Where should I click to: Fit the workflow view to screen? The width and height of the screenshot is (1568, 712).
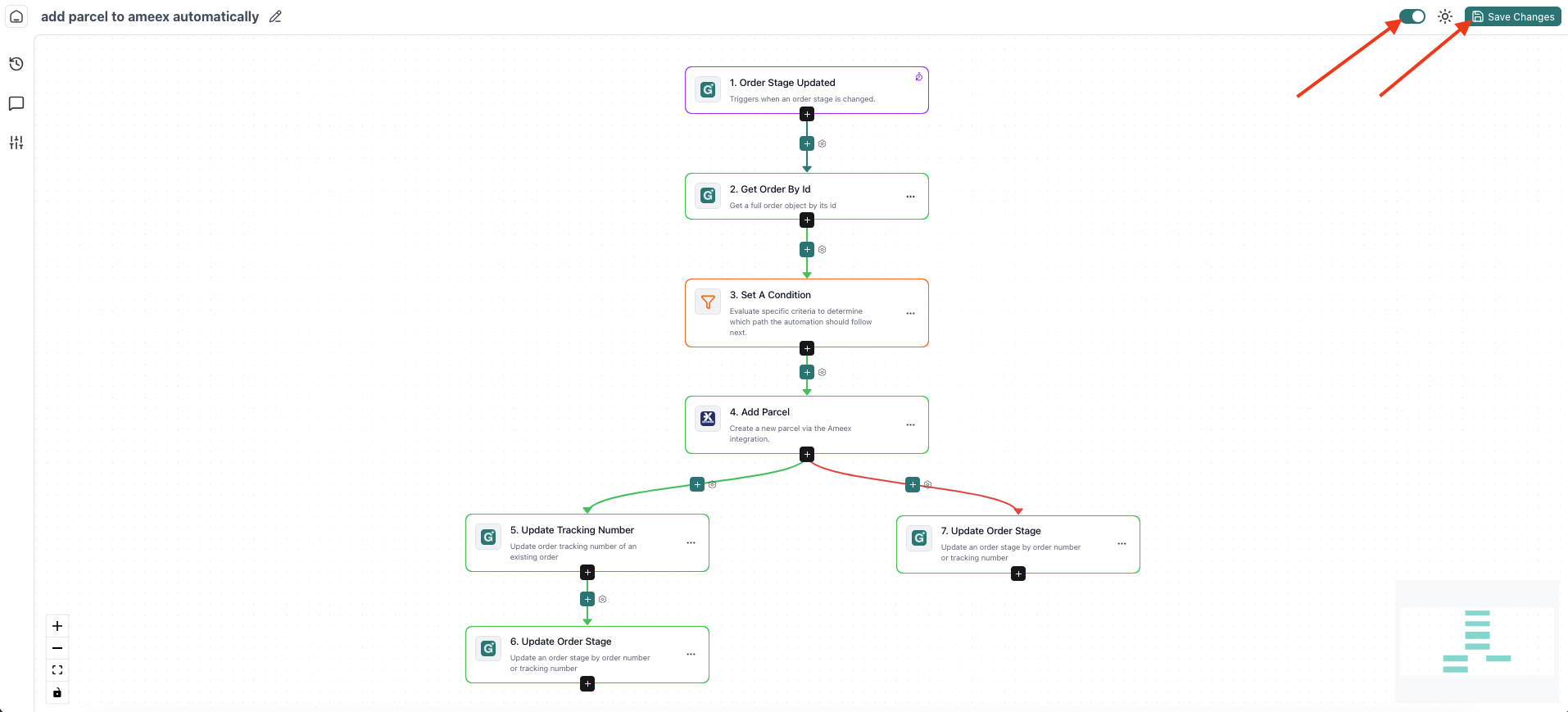click(57, 670)
